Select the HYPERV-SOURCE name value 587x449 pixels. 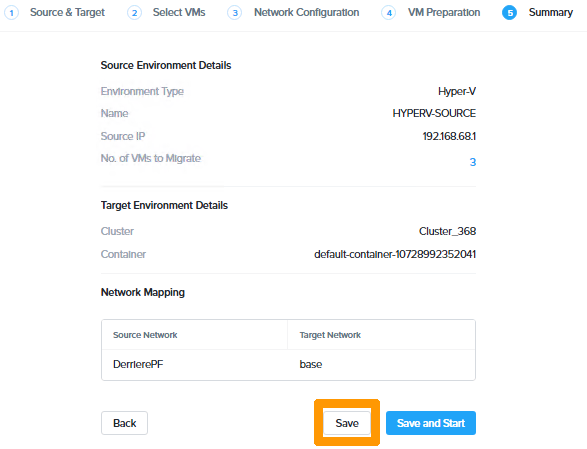coord(434,113)
